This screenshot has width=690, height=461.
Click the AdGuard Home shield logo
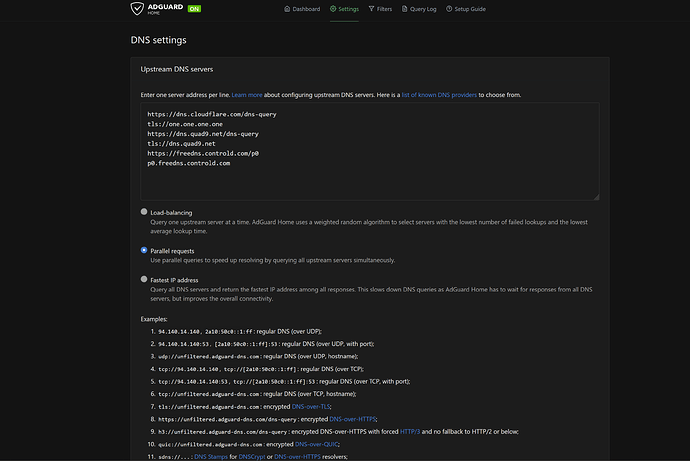[139, 9]
